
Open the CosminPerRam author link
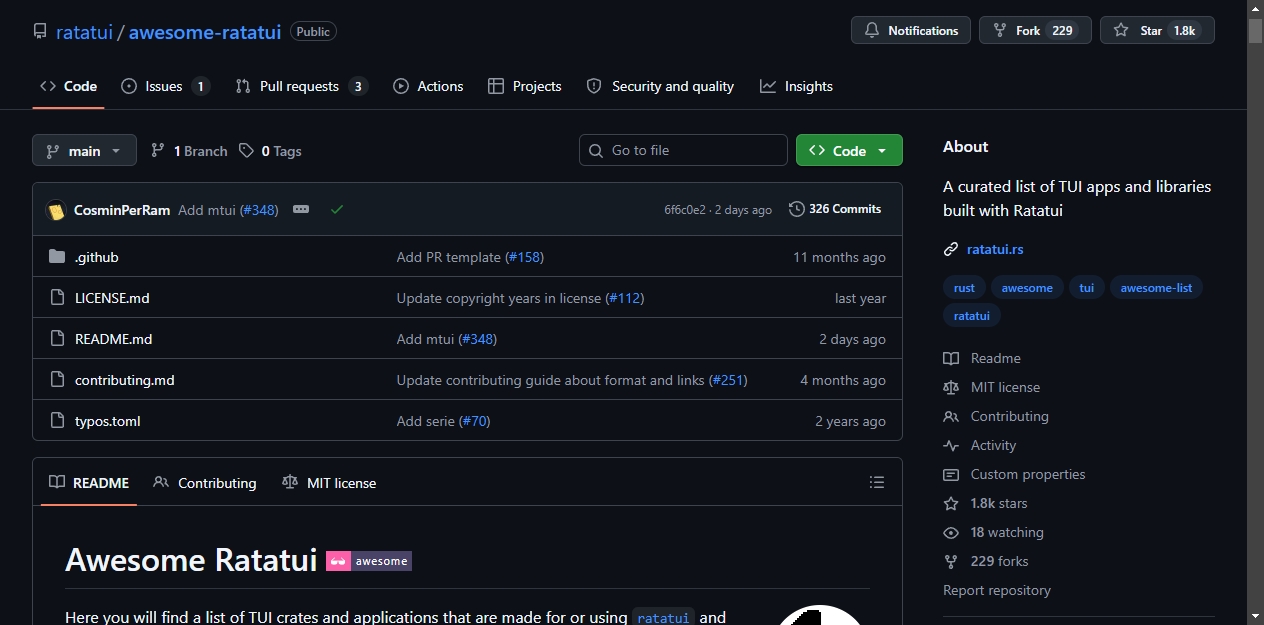[122, 210]
